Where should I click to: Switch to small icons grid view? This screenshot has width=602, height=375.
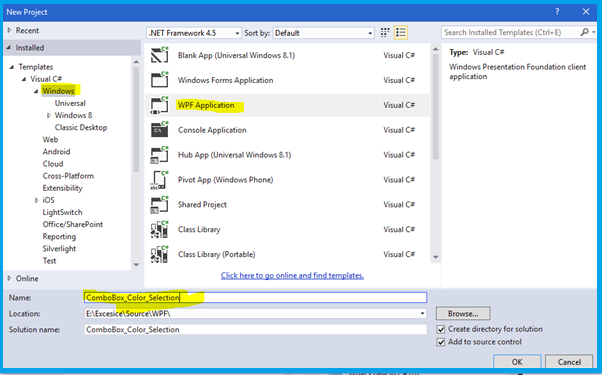(x=385, y=33)
